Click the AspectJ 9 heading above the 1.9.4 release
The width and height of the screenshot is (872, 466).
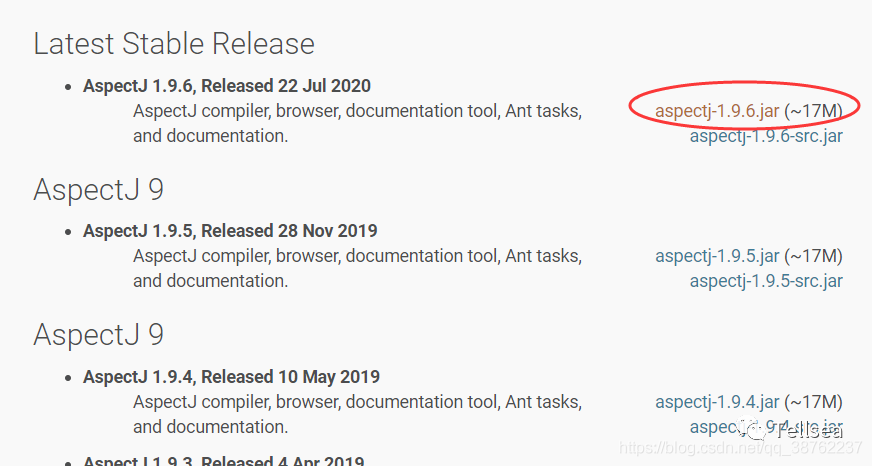[x=98, y=335]
